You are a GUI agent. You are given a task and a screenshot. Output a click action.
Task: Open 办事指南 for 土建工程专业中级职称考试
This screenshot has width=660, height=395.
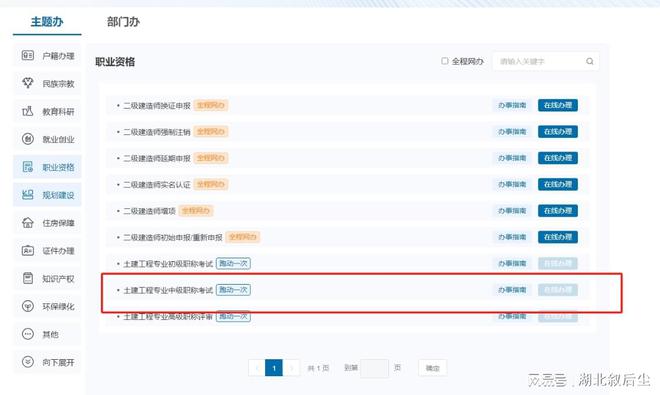click(512, 290)
